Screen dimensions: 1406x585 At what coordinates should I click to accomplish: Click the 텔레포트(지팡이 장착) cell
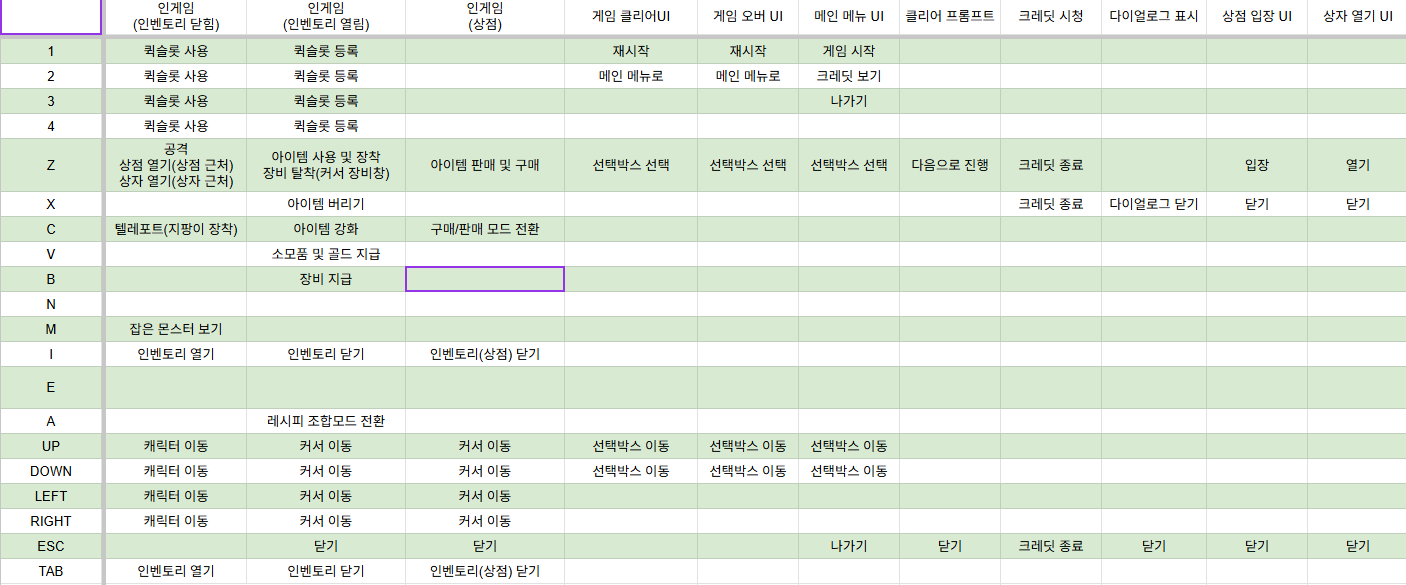coord(176,229)
